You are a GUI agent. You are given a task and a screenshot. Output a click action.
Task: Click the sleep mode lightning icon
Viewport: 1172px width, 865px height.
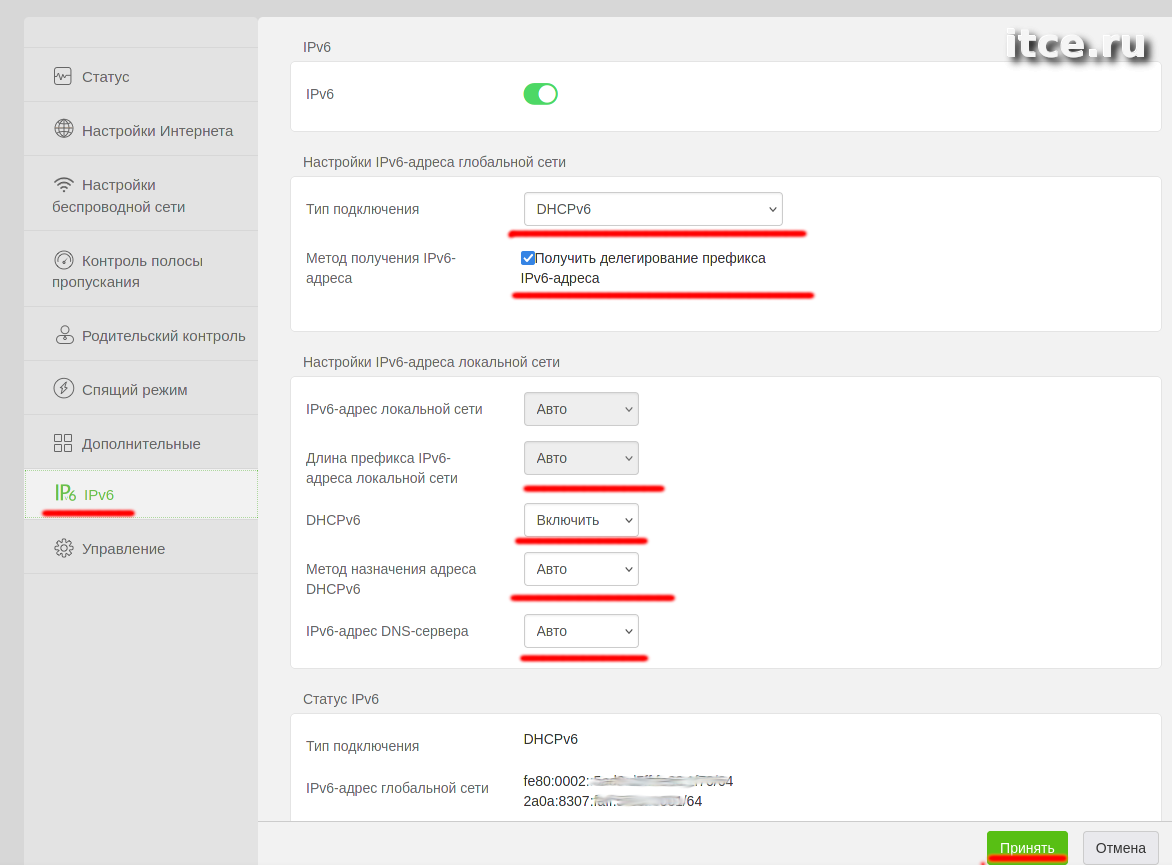coord(64,389)
